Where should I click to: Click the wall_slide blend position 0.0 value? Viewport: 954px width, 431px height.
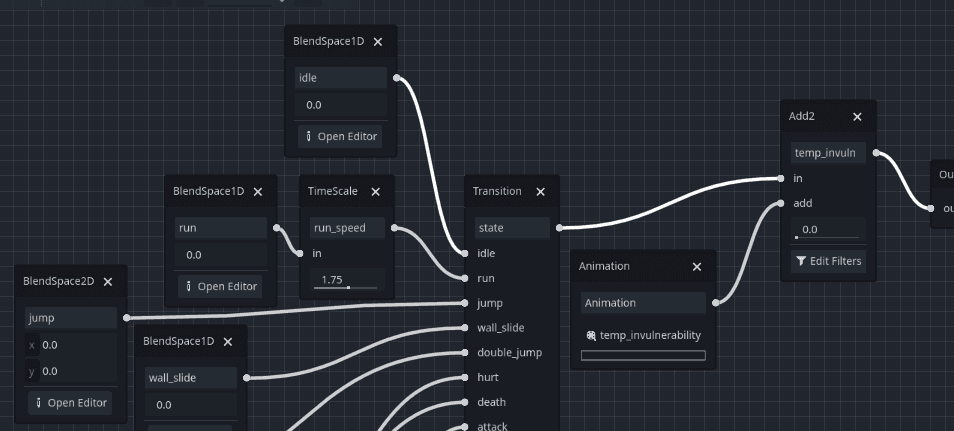tap(191, 404)
